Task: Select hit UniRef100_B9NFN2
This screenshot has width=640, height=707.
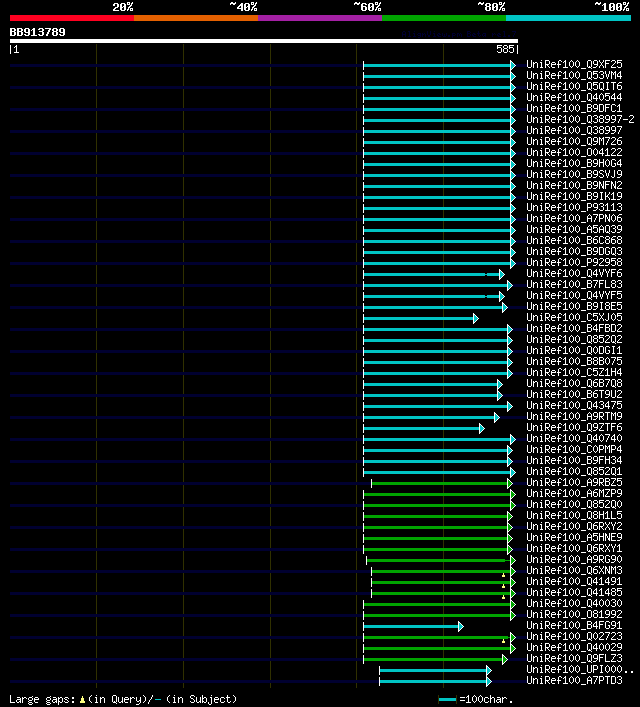Action: tap(574, 185)
